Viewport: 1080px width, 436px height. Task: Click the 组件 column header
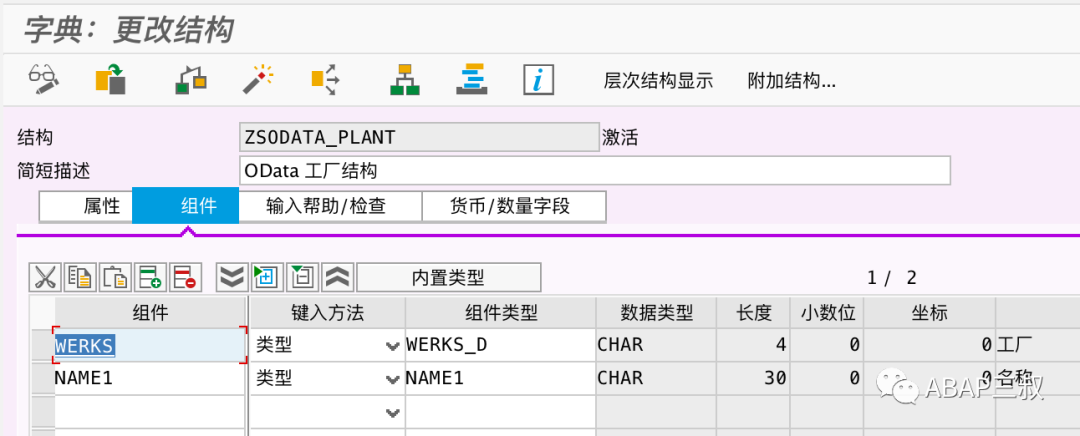click(x=149, y=313)
